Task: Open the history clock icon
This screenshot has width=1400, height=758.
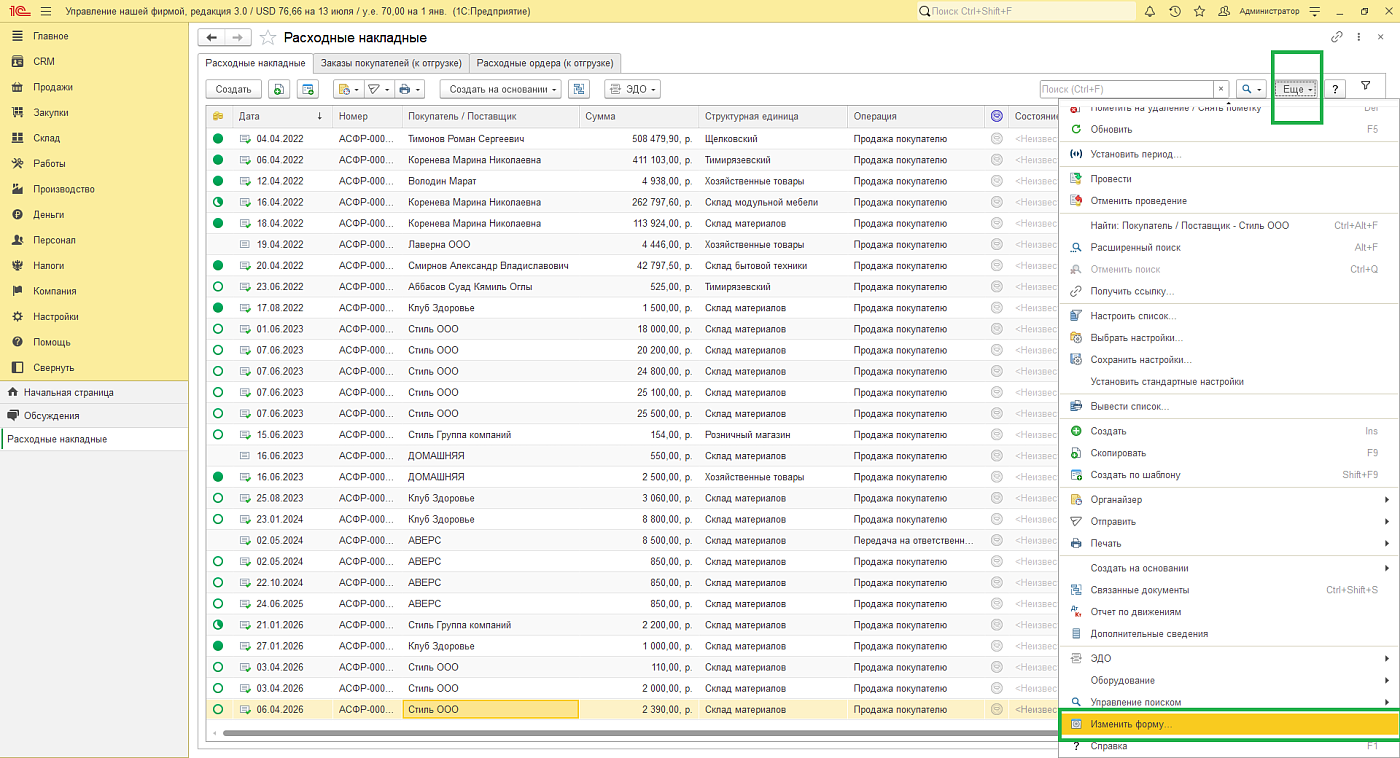Action: point(1174,11)
